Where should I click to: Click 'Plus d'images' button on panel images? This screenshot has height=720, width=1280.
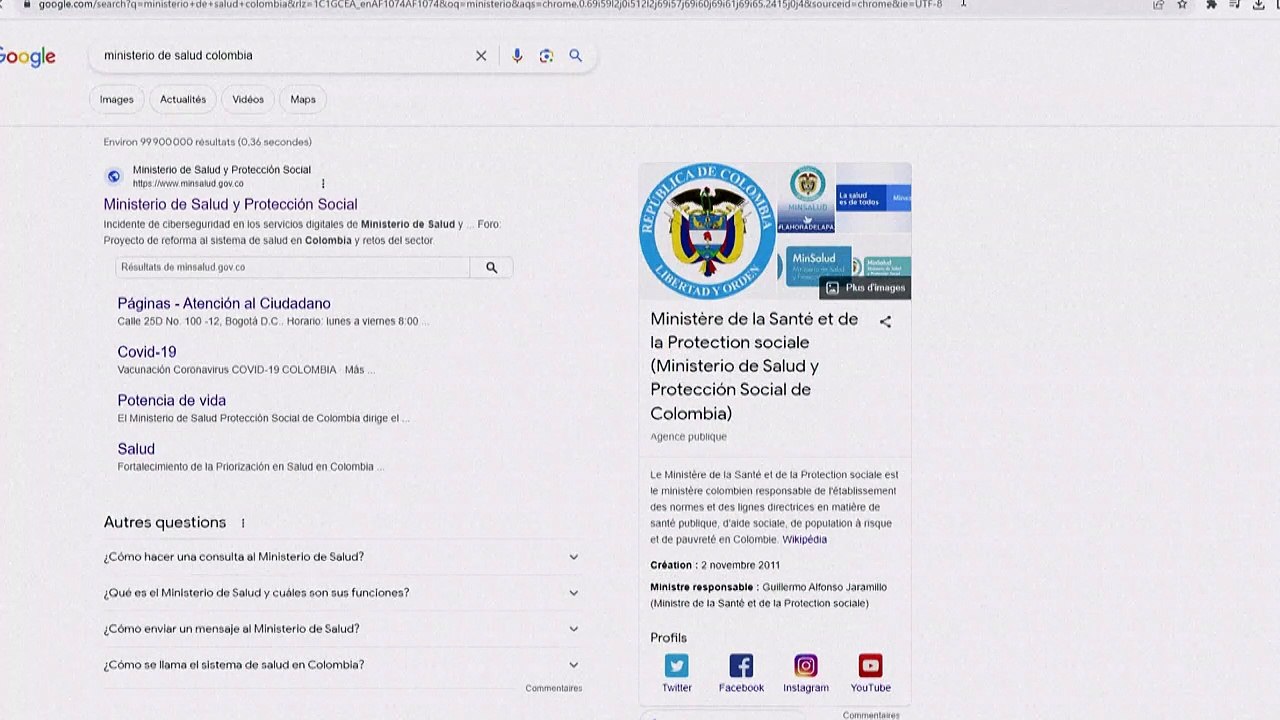[x=865, y=288]
